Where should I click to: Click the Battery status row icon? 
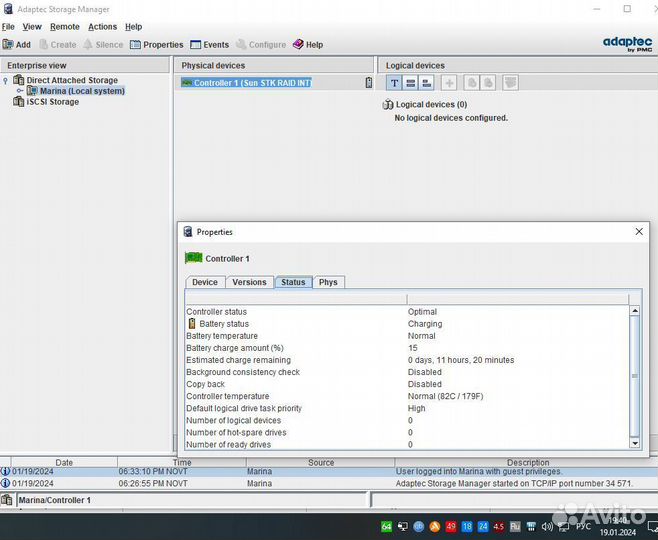pyautogui.click(x=192, y=323)
